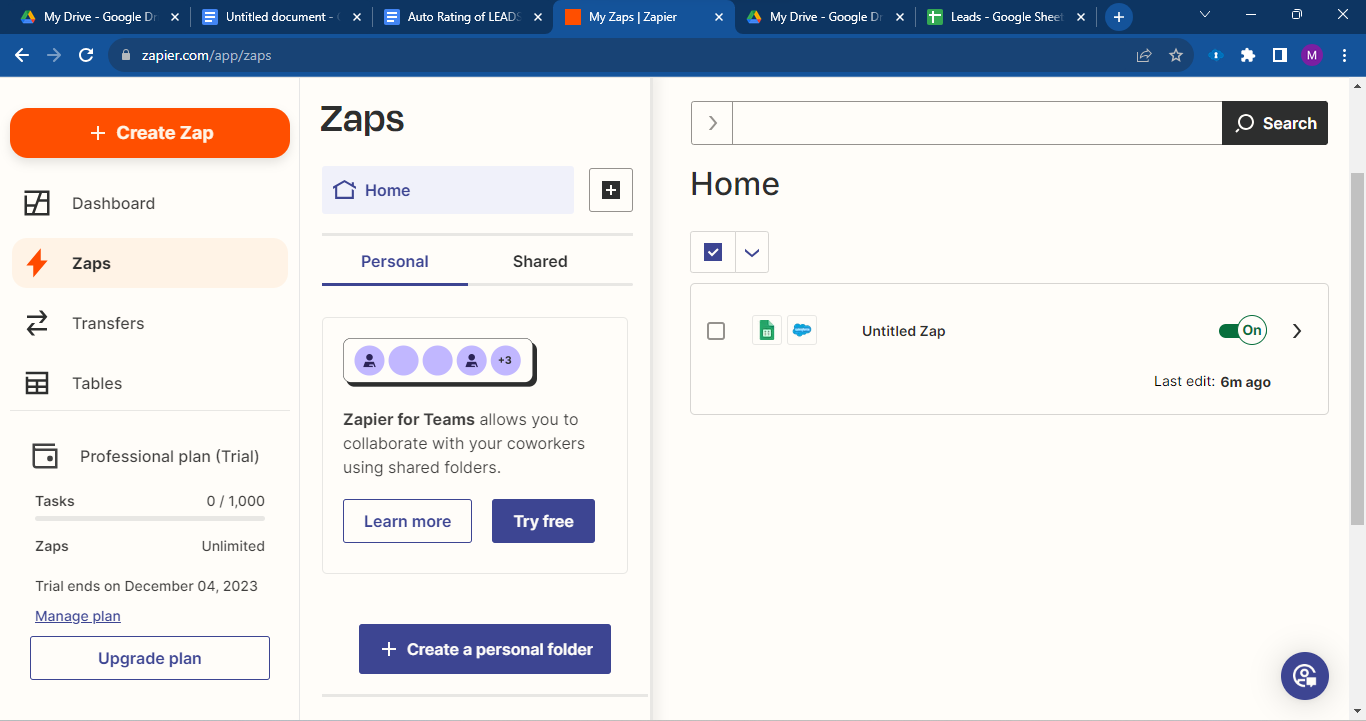Switch to the Shared tab
This screenshot has height=721, width=1366.
[540, 261]
